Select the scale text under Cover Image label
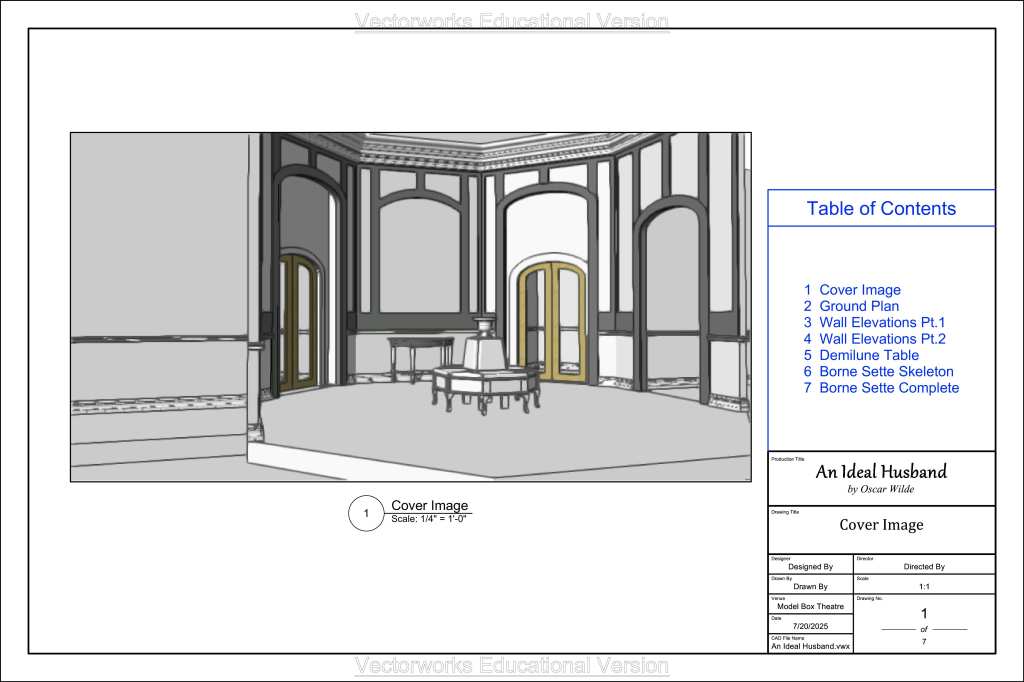This screenshot has width=1024, height=682. [429, 518]
